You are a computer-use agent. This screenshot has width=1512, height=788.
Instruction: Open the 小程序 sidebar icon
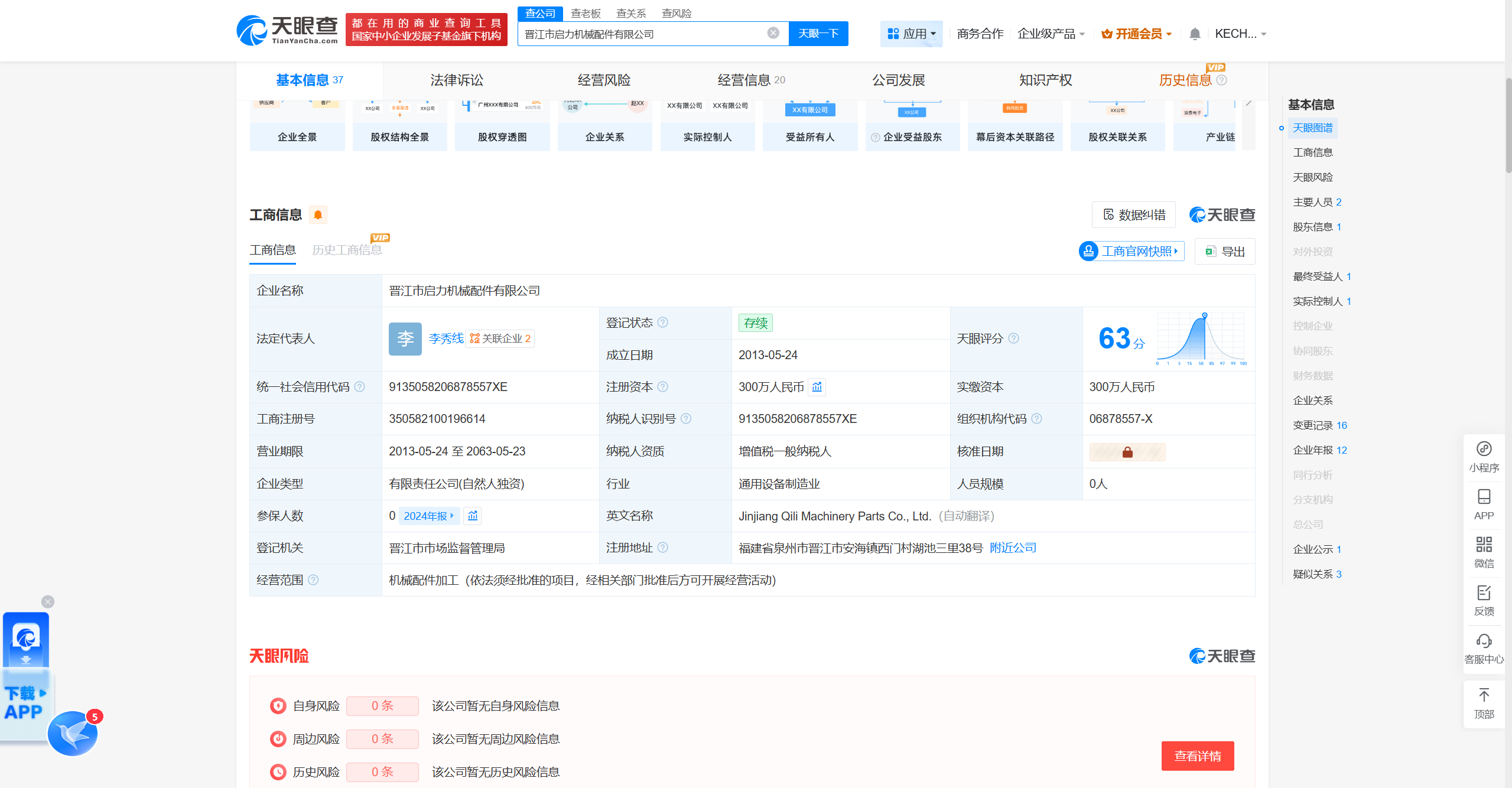pyautogui.click(x=1484, y=450)
